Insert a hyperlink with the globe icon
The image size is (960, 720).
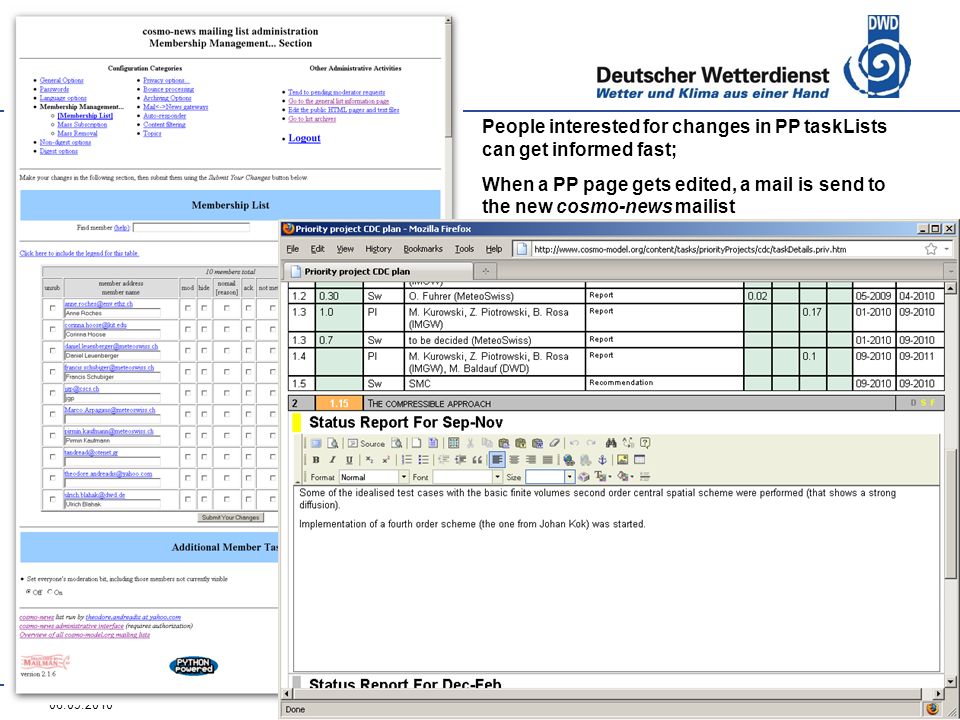point(569,460)
